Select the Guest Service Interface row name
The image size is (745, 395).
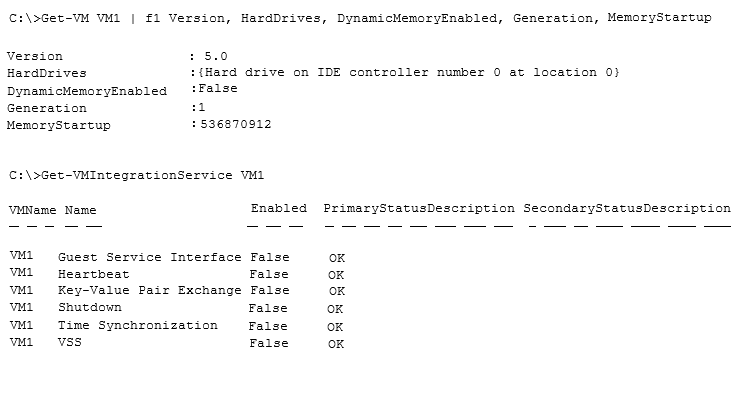[x=150, y=257]
